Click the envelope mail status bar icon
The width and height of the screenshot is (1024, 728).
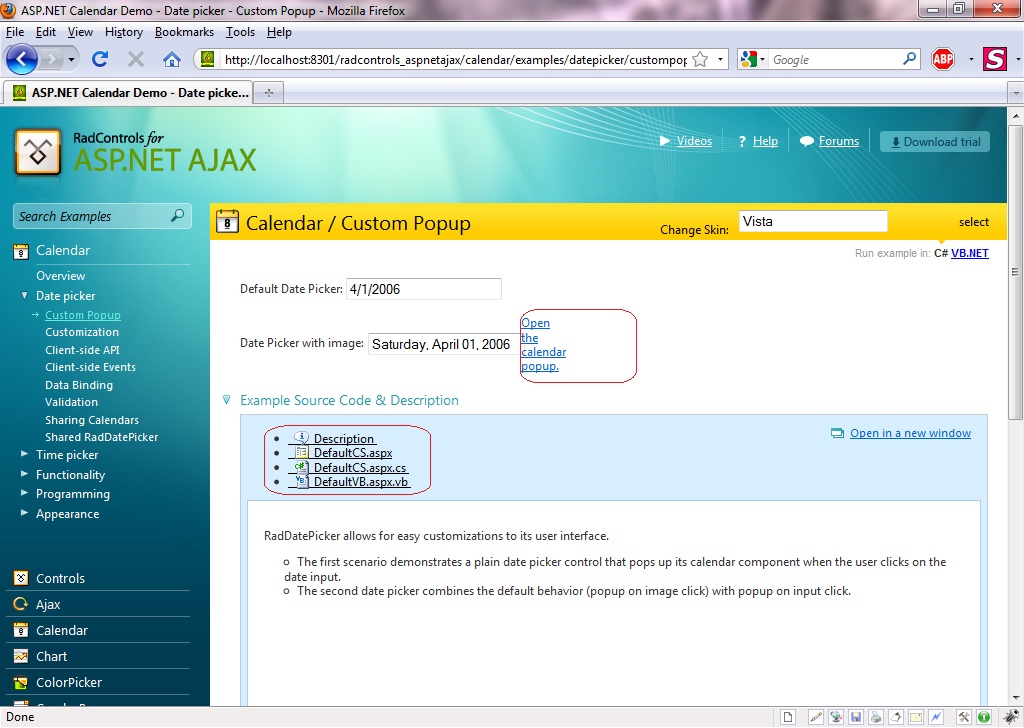click(916, 717)
